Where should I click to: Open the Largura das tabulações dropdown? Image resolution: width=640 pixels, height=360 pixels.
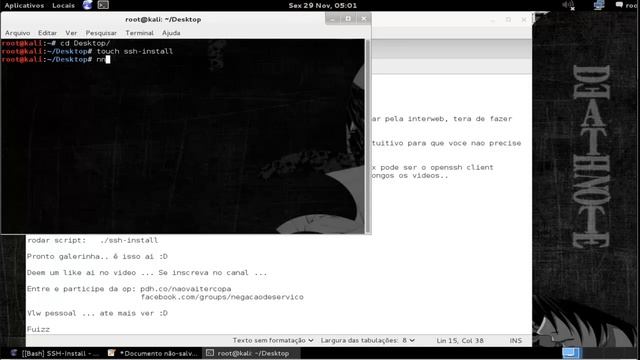(x=368, y=340)
